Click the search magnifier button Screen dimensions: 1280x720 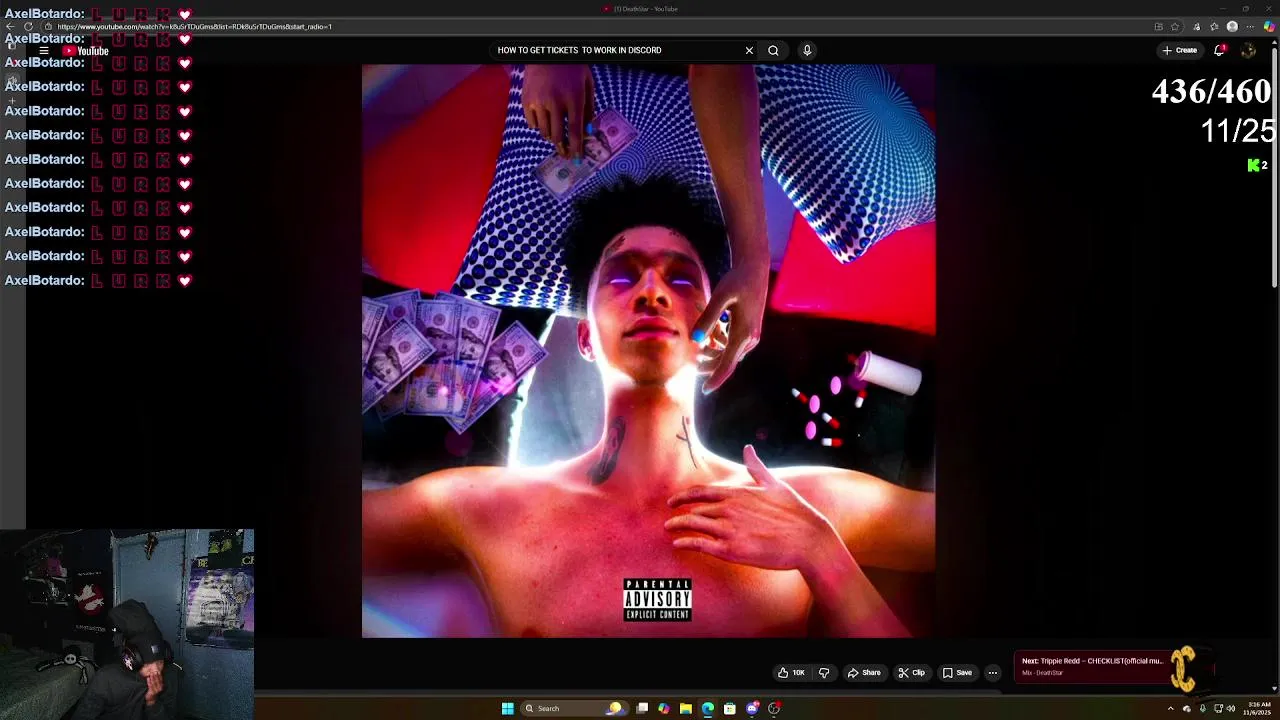(x=773, y=50)
